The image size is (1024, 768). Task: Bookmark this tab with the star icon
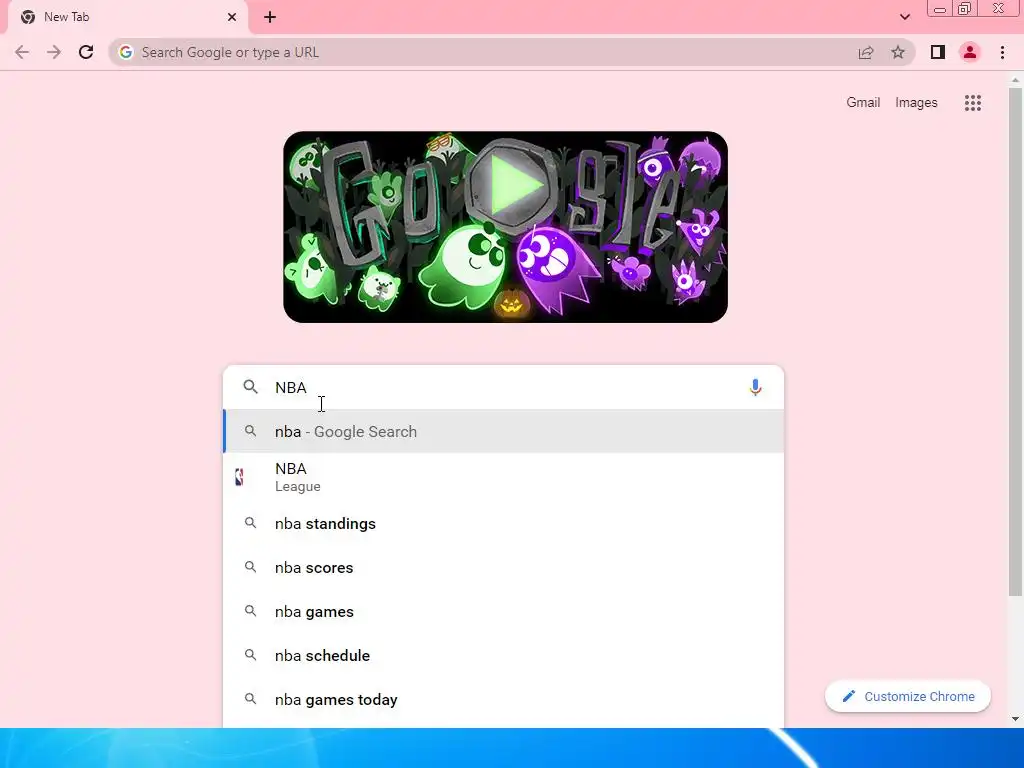point(898,52)
